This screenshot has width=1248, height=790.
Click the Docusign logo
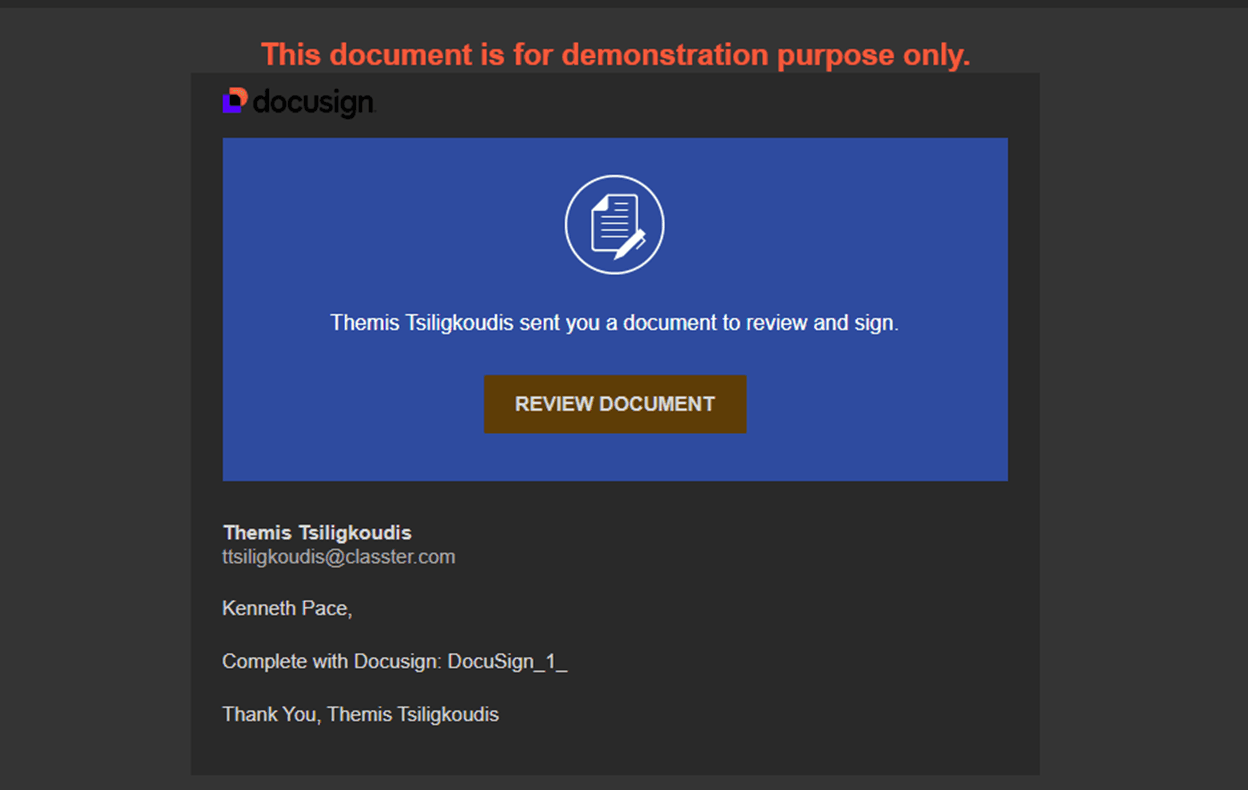(299, 102)
